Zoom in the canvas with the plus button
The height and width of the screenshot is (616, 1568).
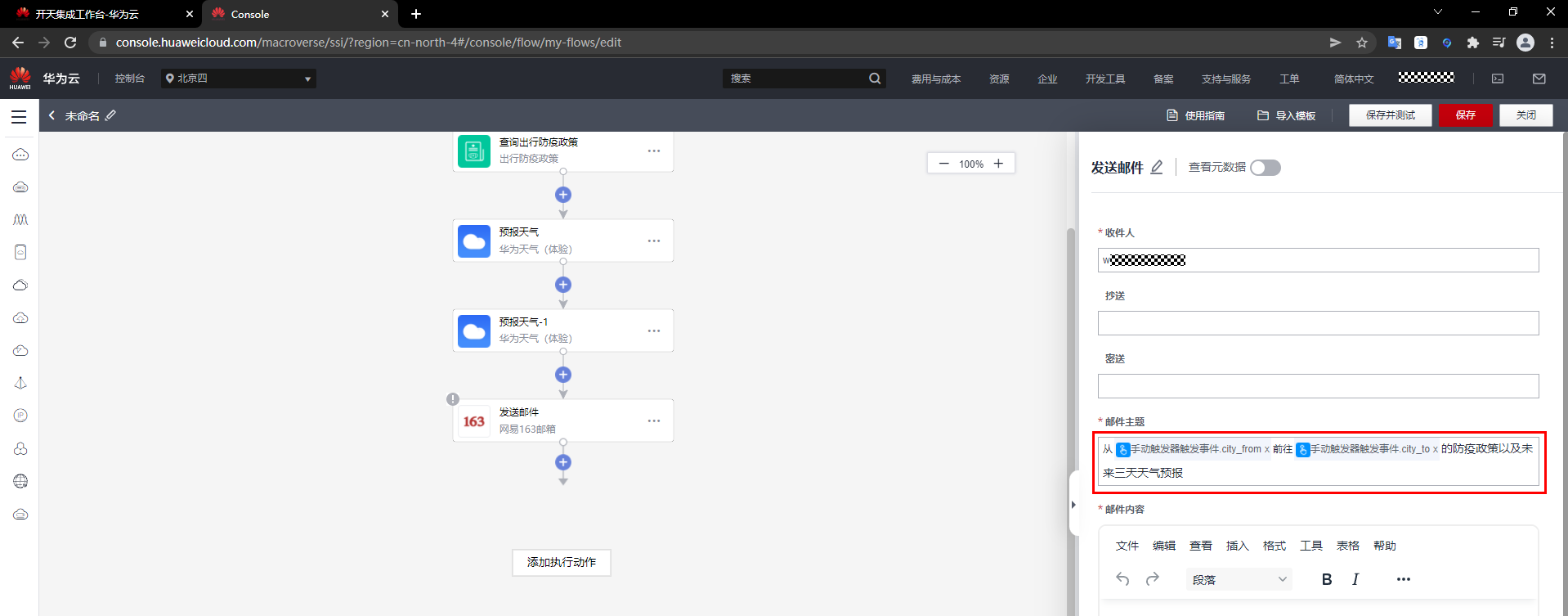[998, 164]
